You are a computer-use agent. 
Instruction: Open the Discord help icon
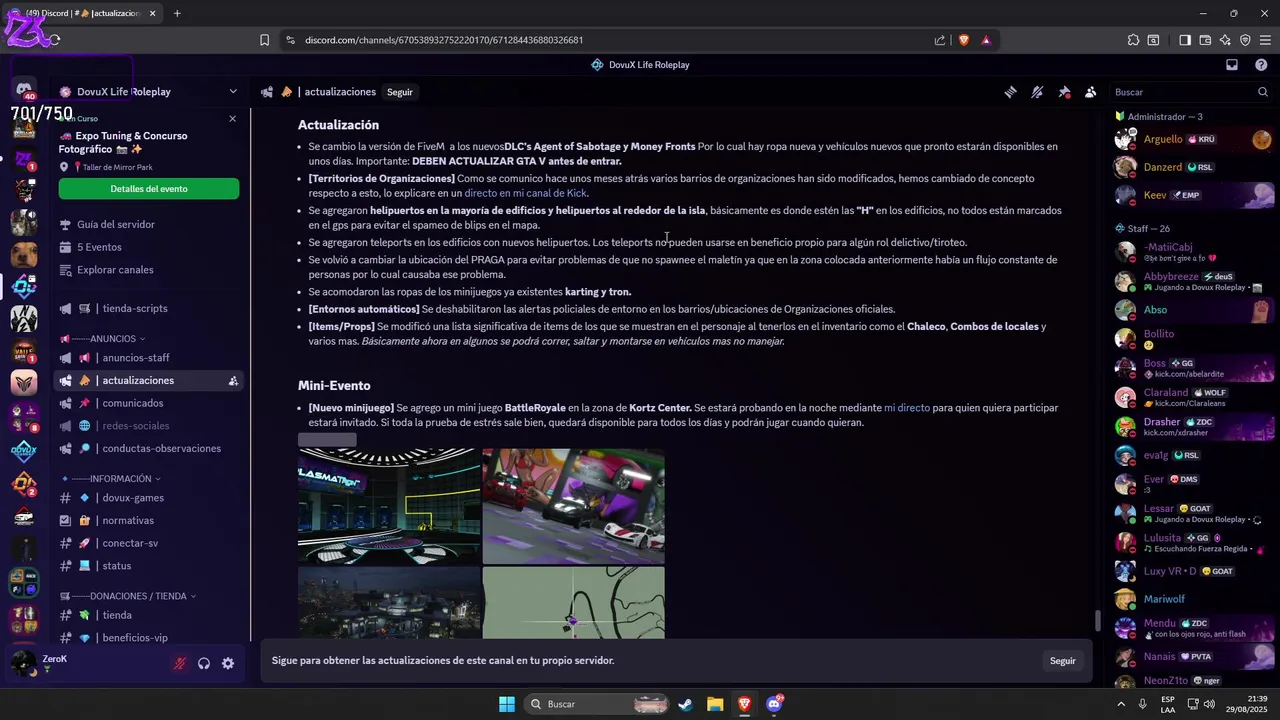(x=1261, y=65)
